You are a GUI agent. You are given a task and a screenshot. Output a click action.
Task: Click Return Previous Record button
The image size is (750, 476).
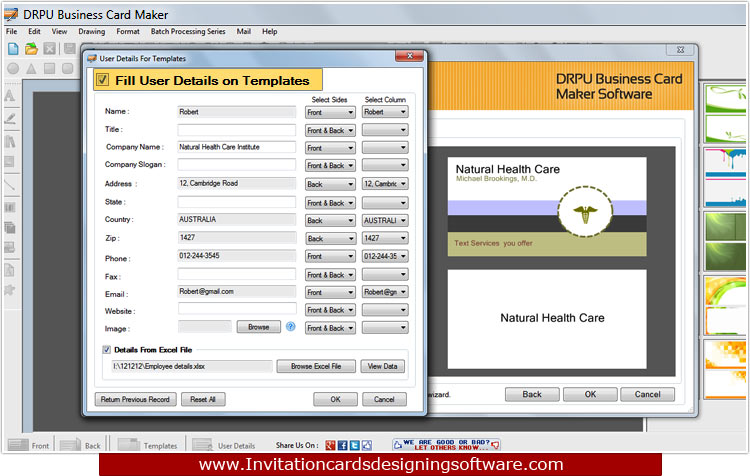[x=135, y=399]
